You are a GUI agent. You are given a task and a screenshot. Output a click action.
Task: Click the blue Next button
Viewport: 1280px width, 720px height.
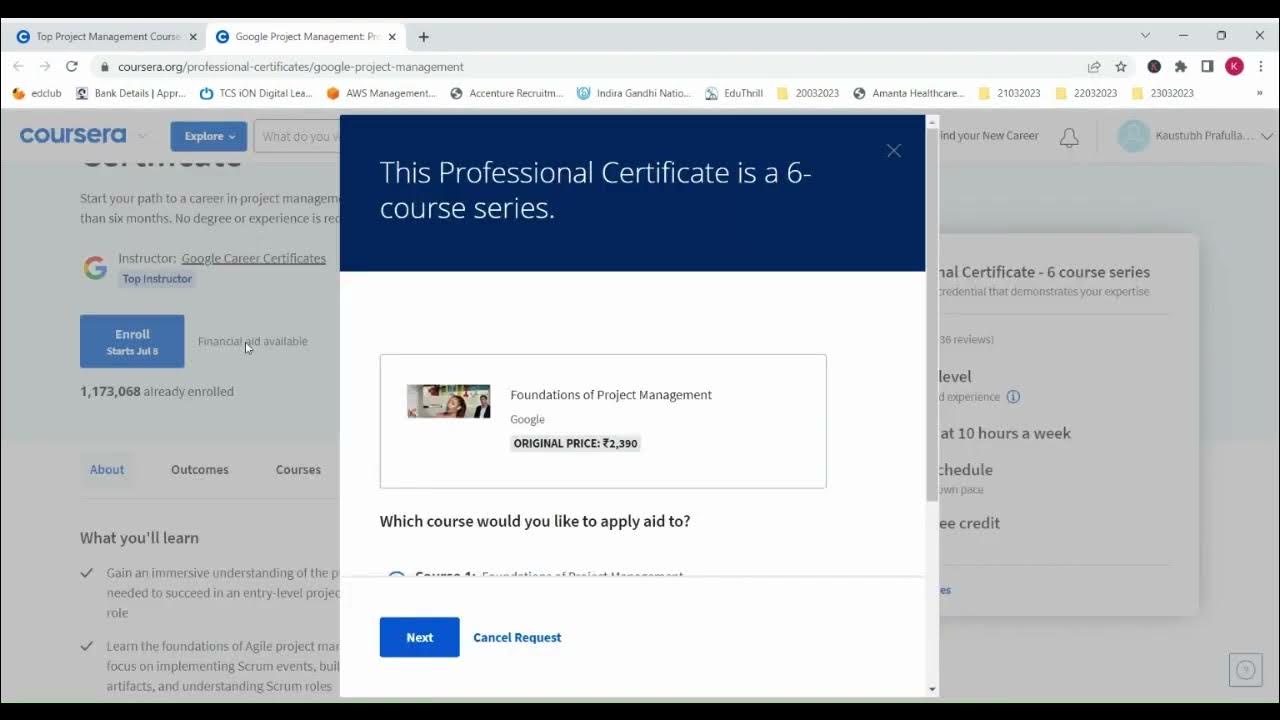click(x=419, y=637)
